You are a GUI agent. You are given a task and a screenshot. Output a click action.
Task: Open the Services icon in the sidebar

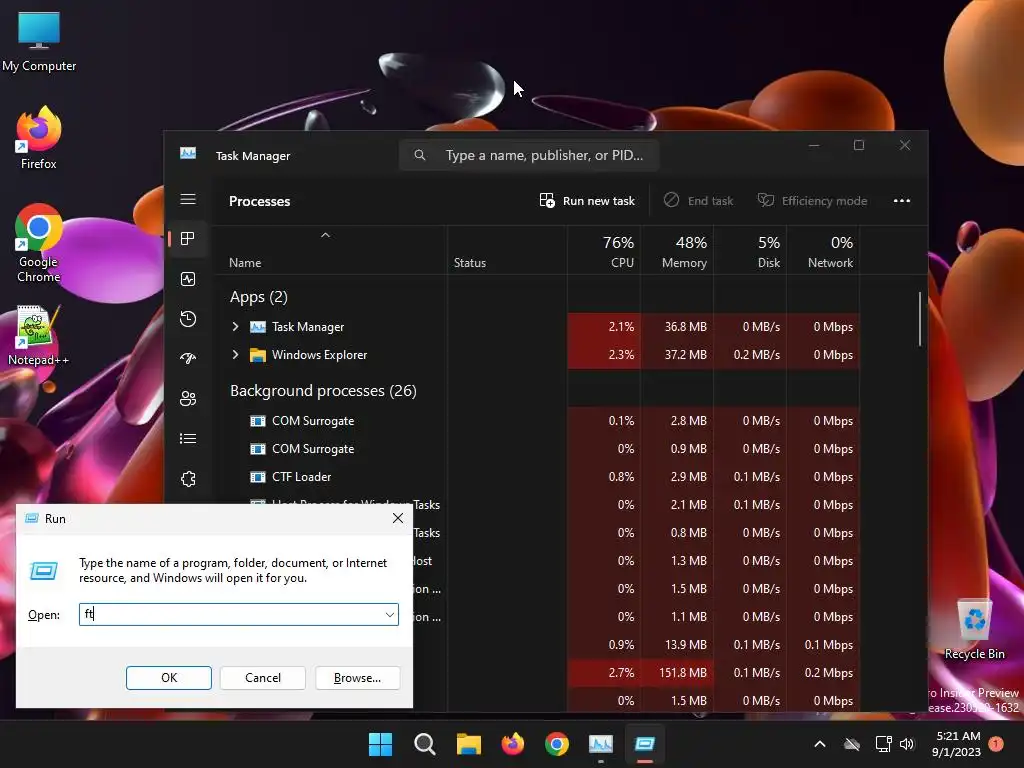point(188,479)
